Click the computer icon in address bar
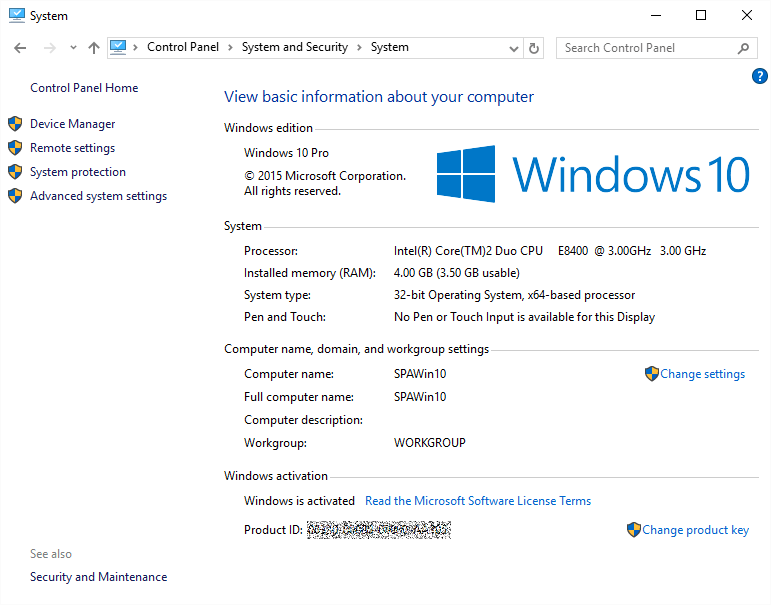771x605 pixels. [118, 47]
